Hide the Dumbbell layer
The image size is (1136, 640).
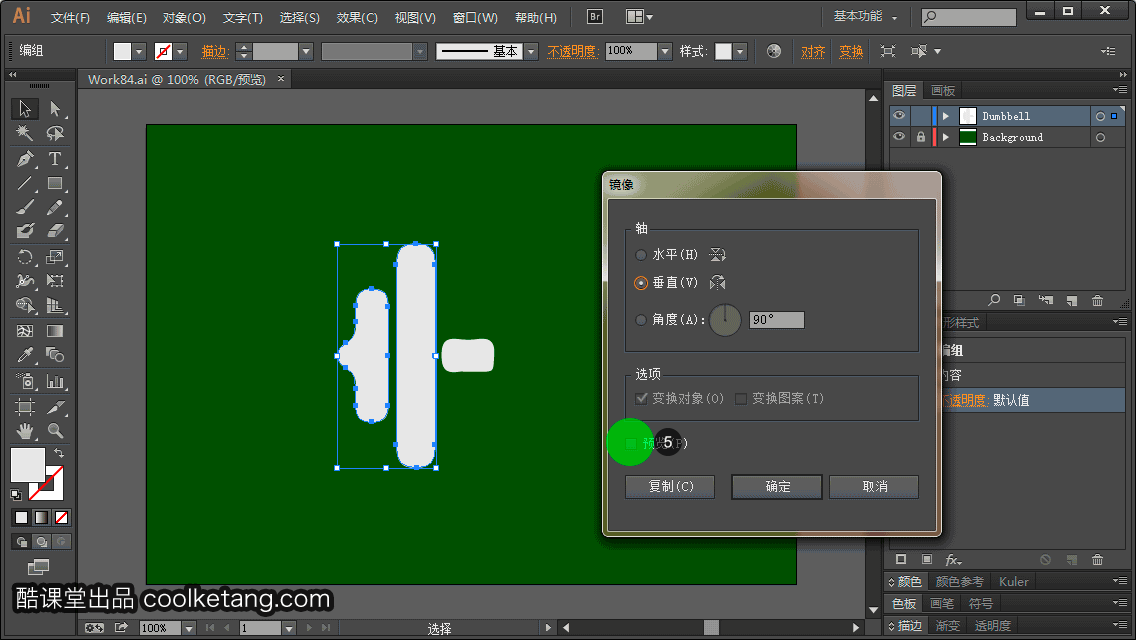(899, 116)
